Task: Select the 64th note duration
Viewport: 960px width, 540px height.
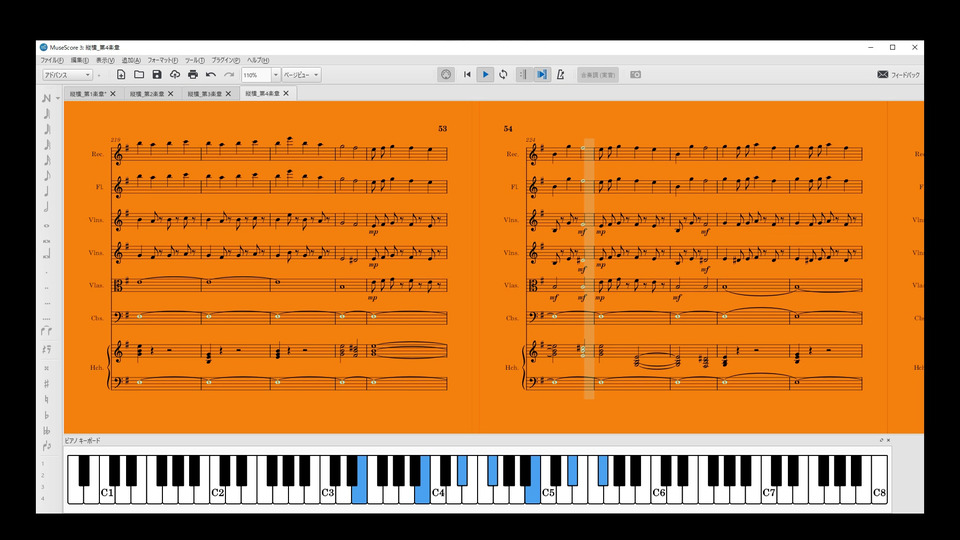Action: pos(47,129)
